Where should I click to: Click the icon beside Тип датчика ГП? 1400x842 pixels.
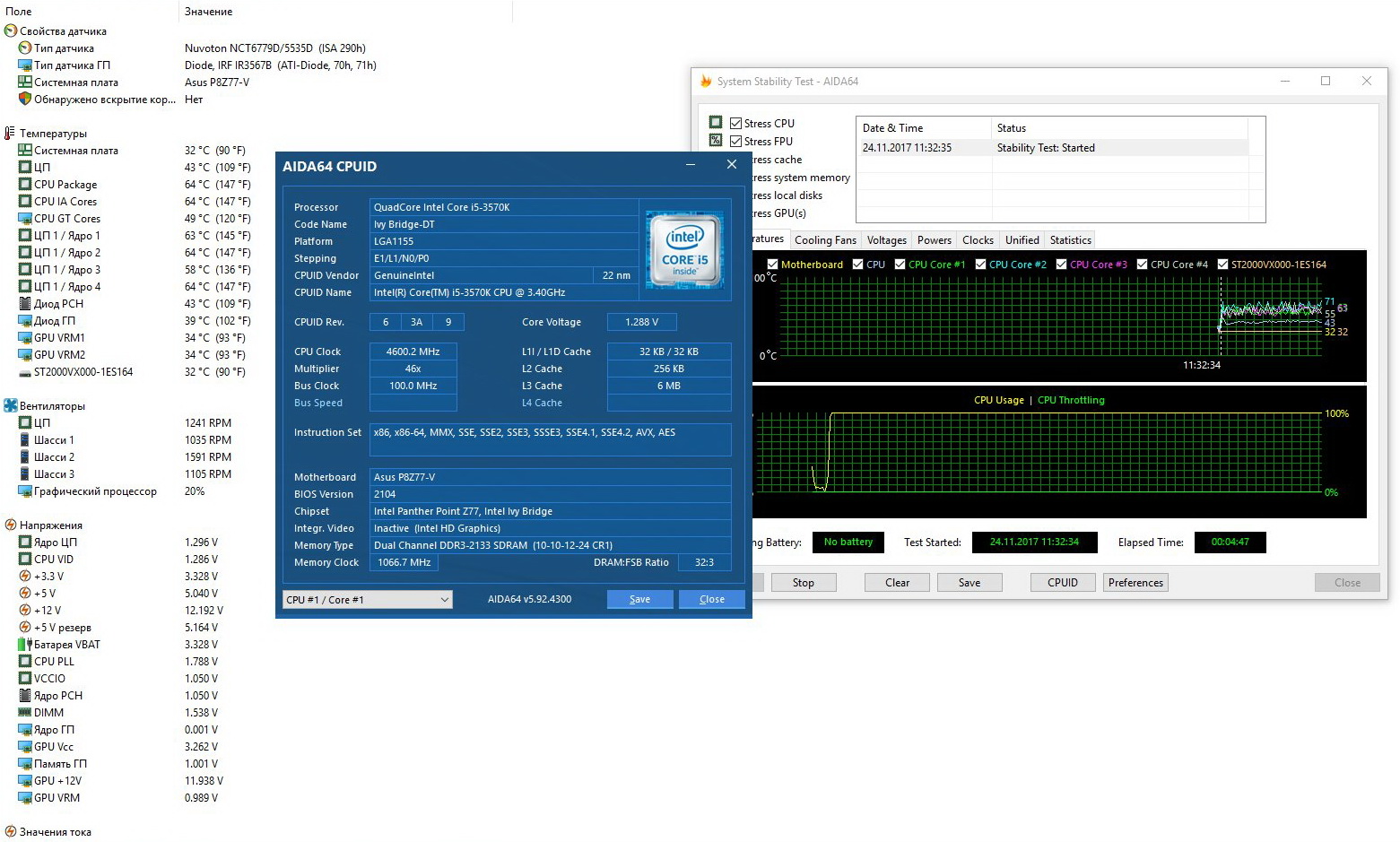pyautogui.click(x=25, y=65)
